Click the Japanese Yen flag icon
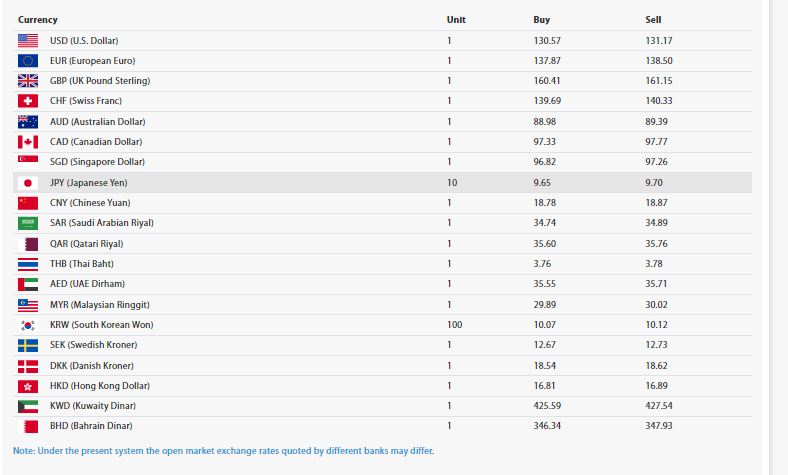Viewport: 788px width, 475px height. [28, 183]
